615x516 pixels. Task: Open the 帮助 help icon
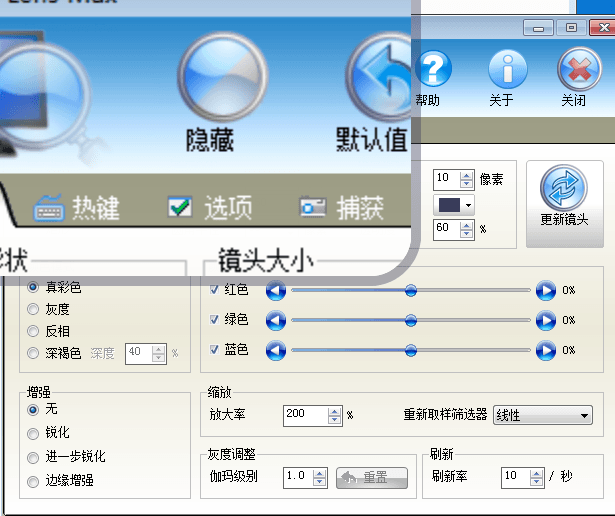pos(433,70)
